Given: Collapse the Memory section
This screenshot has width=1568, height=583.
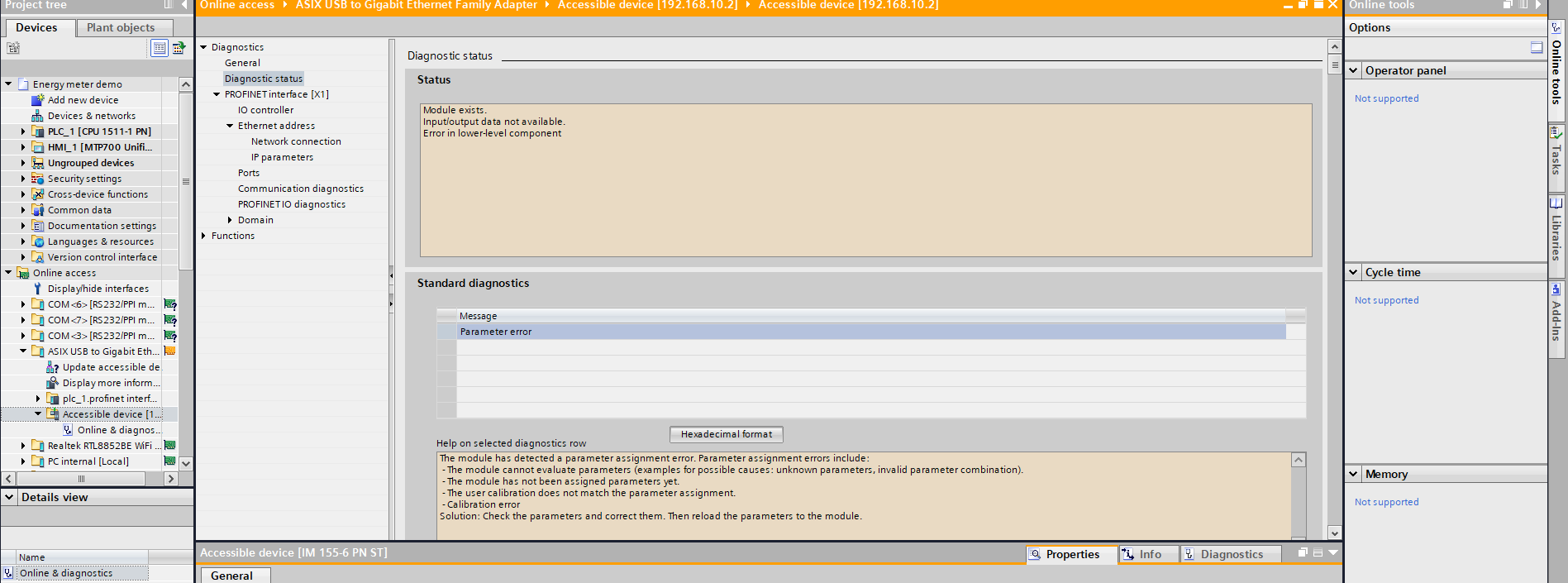Looking at the screenshot, I should [1354, 474].
